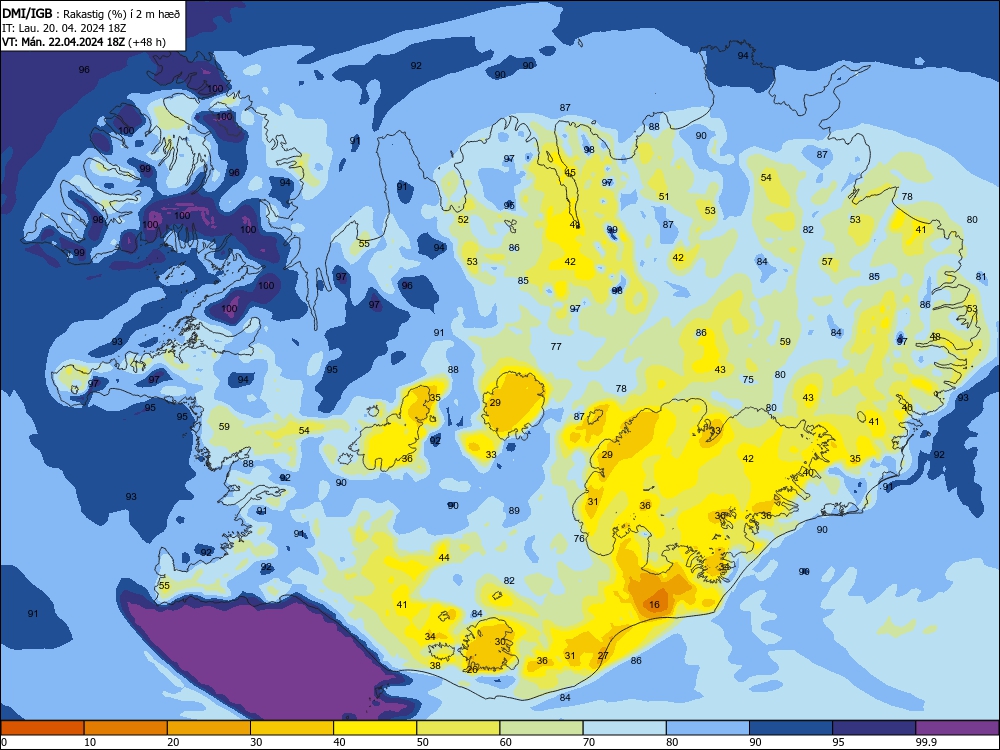Pick the pale yellow 50–60 legend swatch

[x=458, y=728]
